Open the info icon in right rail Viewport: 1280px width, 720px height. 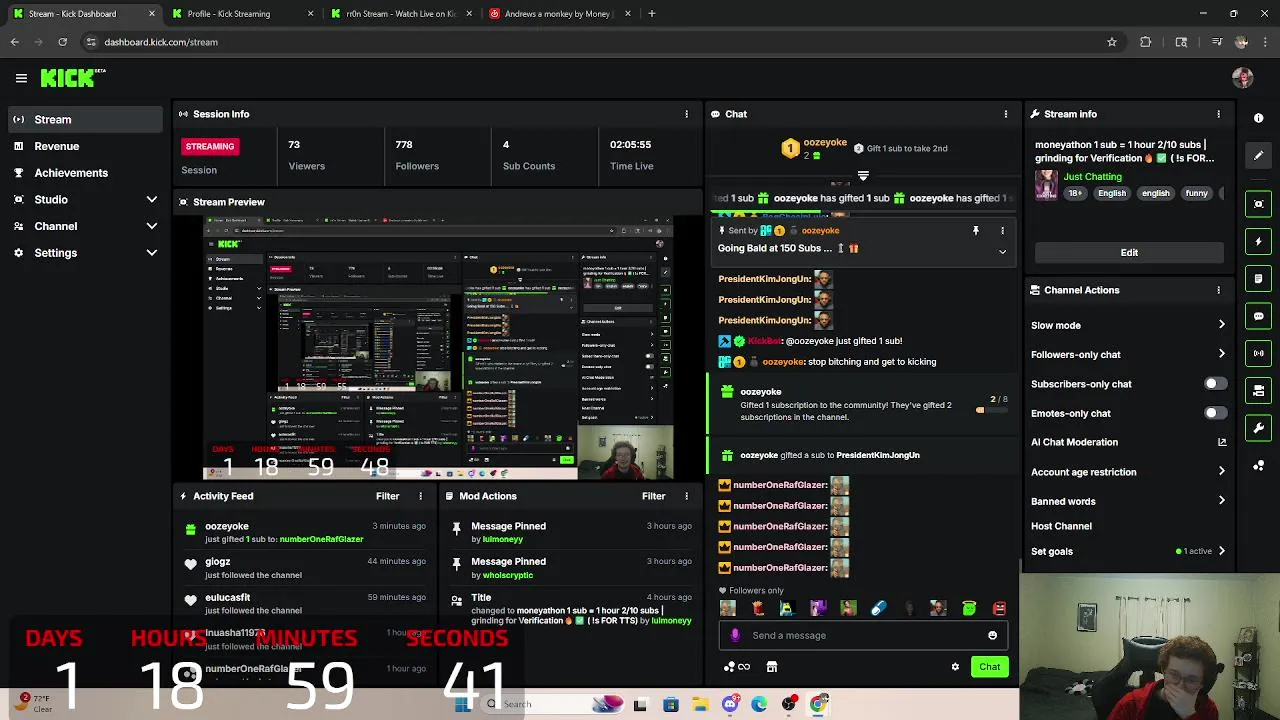(1258, 118)
